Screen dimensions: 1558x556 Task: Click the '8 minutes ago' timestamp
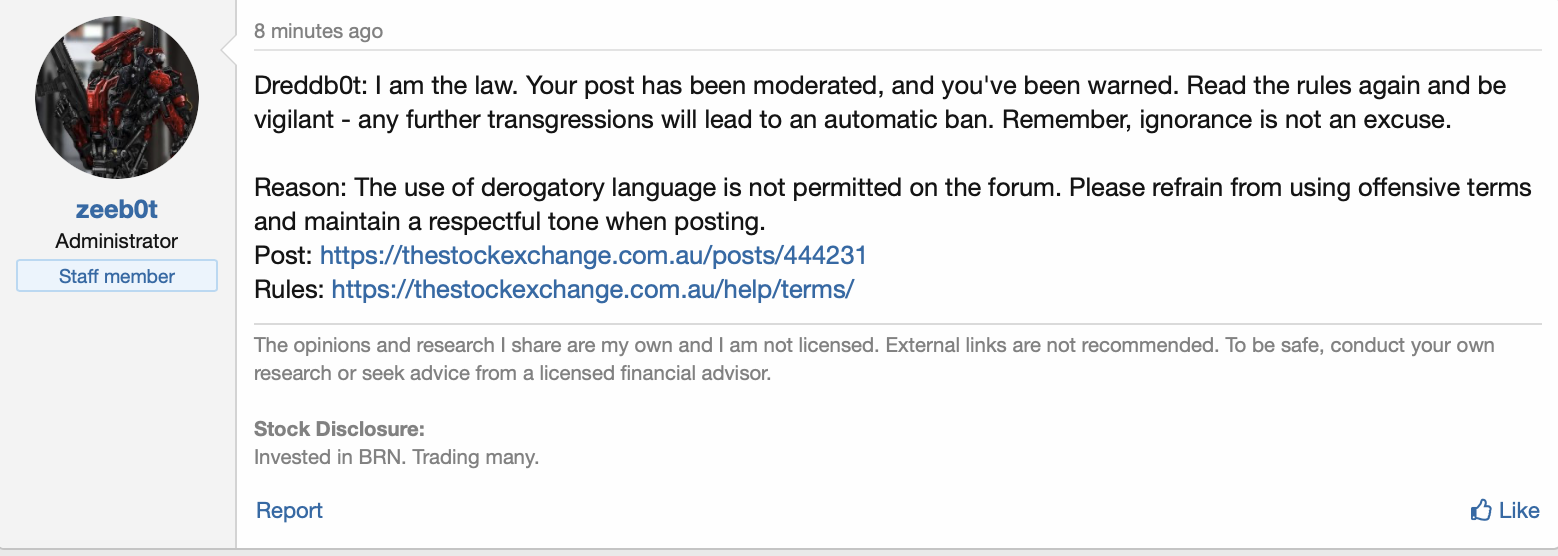[318, 31]
